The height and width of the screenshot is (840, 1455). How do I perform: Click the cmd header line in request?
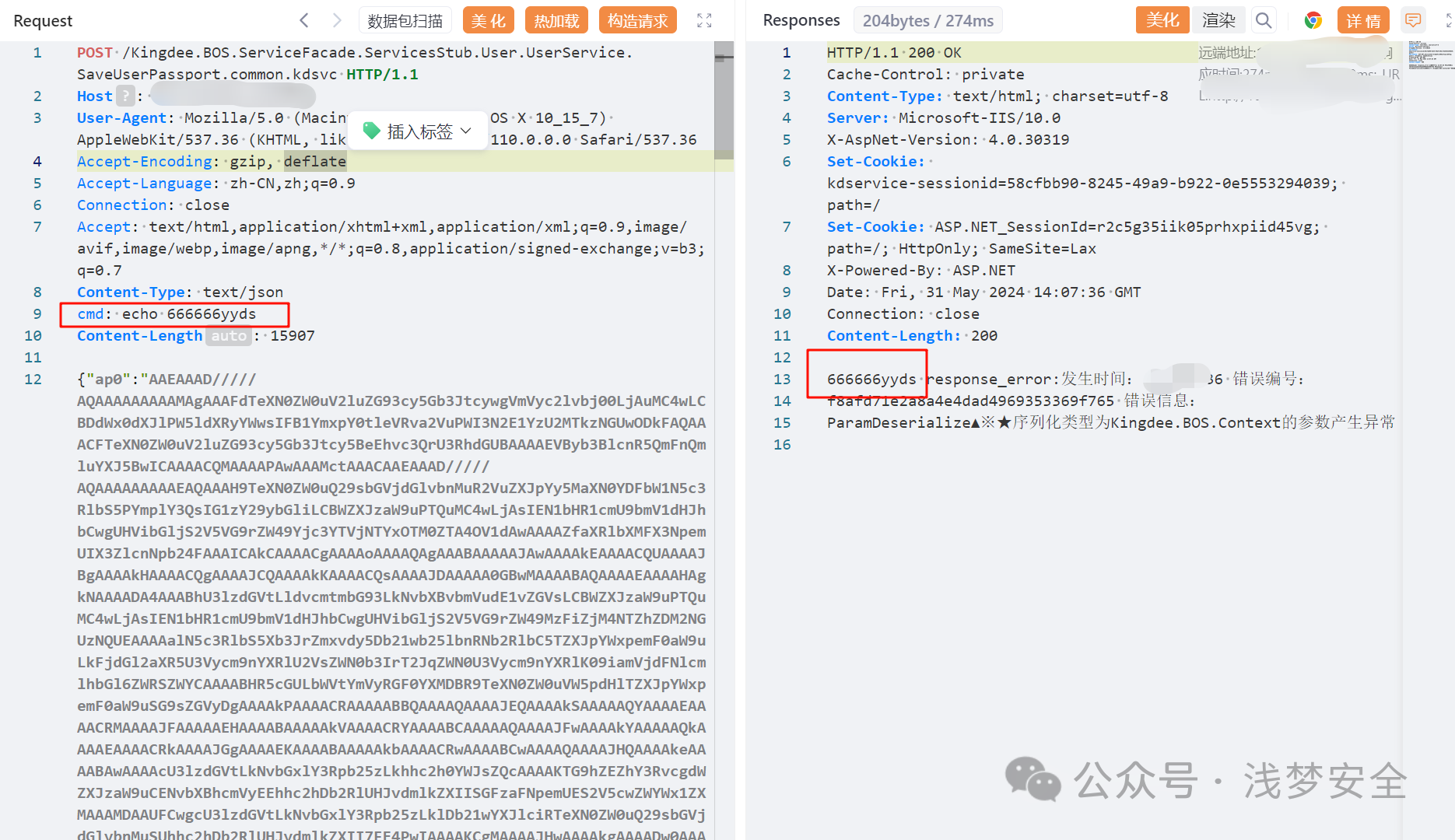point(167,314)
